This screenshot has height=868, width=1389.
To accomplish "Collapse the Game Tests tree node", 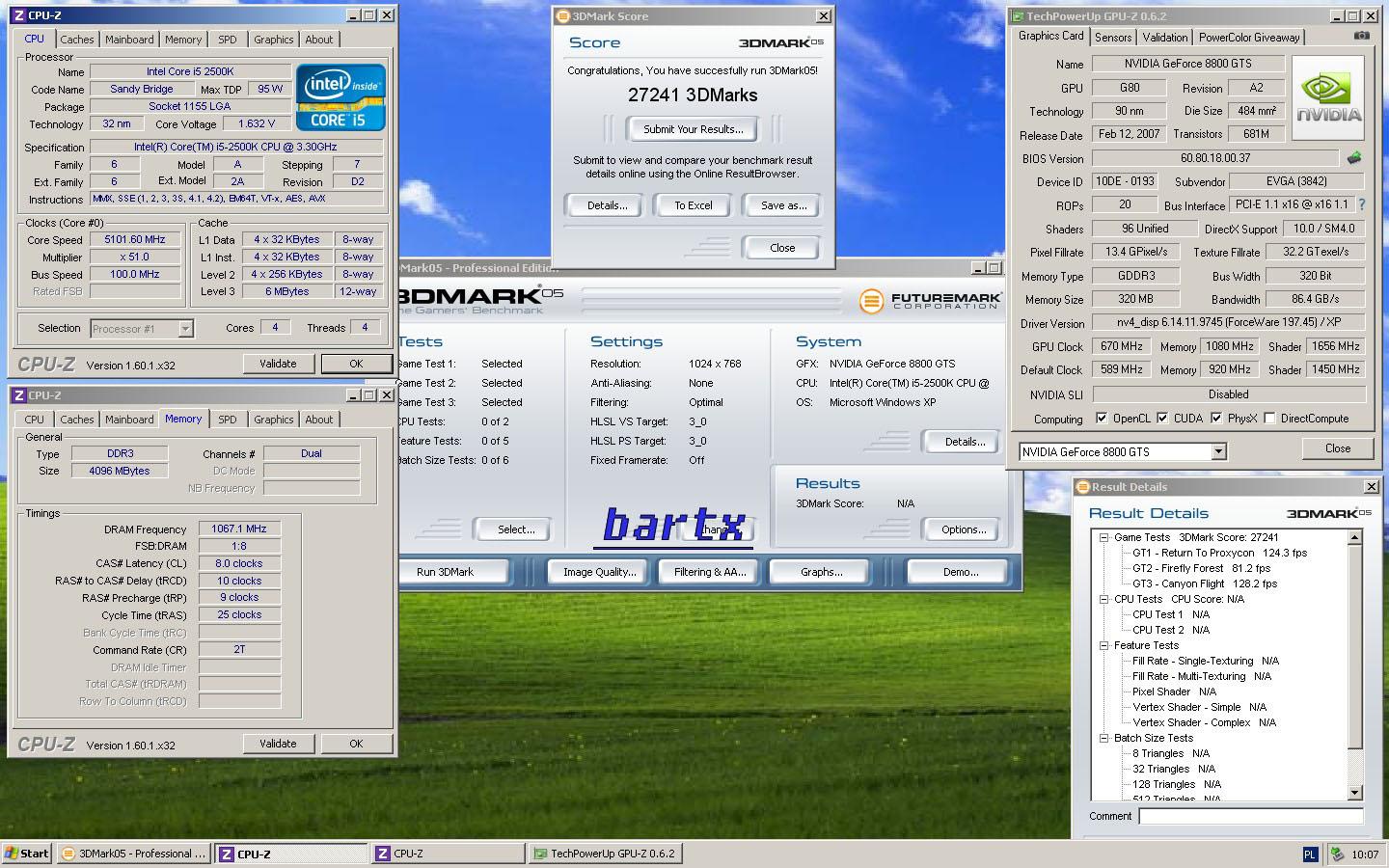I will (1103, 538).
